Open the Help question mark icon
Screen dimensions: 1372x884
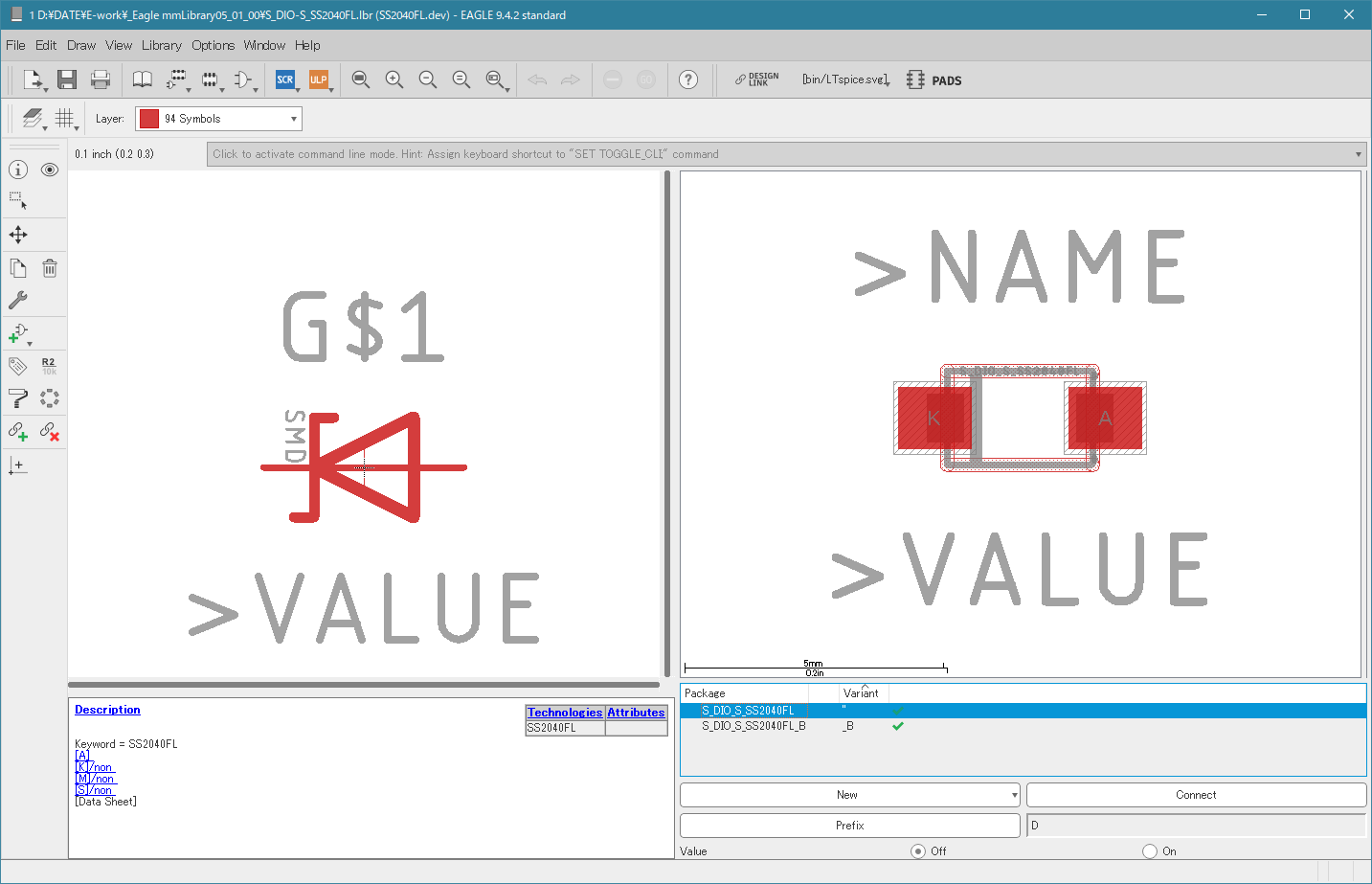pos(688,79)
